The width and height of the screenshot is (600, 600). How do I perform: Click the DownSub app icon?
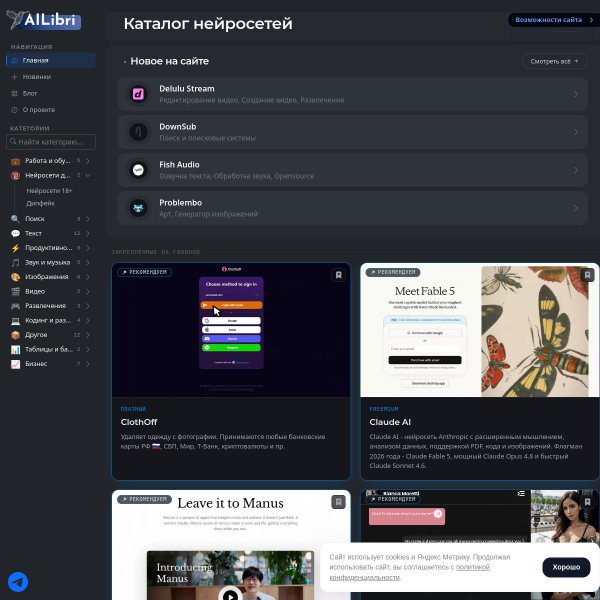pyautogui.click(x=138, y=132)
